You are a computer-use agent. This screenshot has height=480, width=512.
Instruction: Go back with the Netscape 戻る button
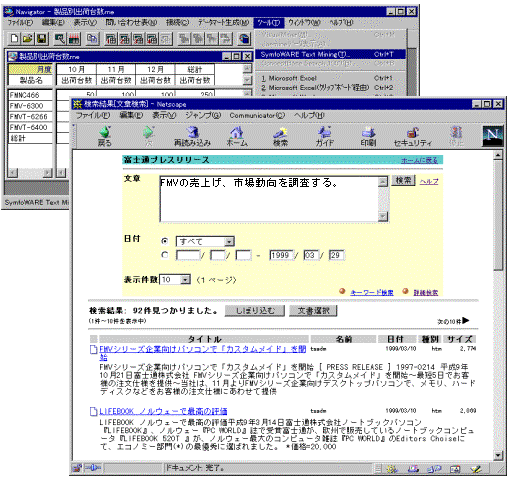104,136
